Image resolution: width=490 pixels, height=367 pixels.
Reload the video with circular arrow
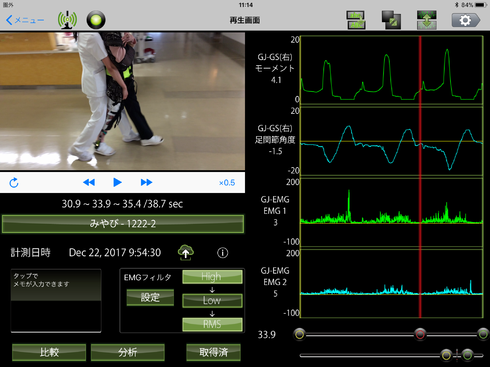coord(14,183)
